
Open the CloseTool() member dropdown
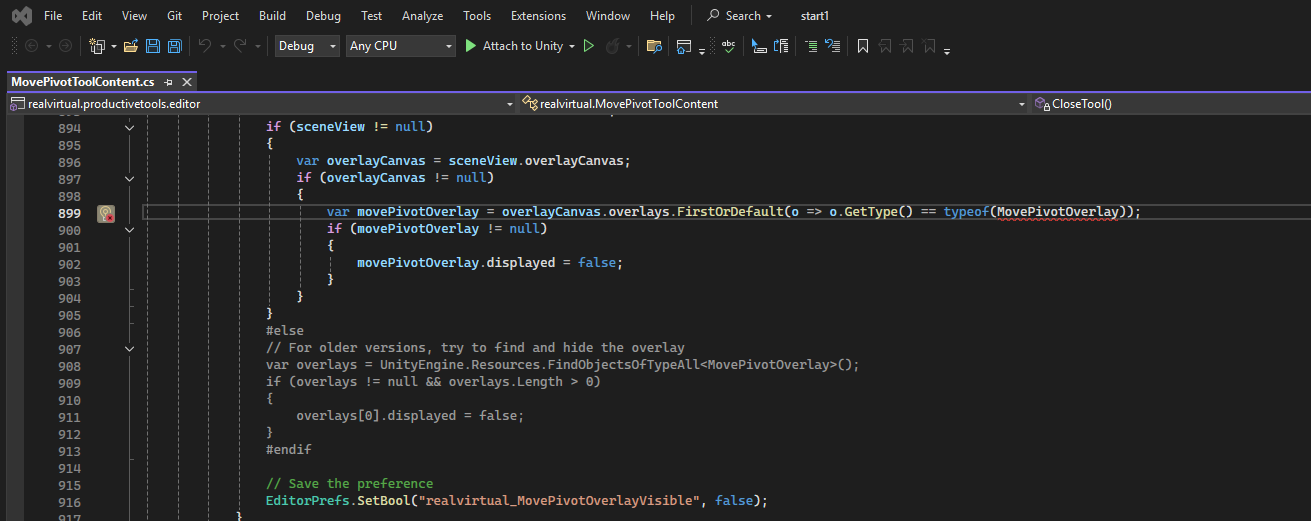point(1171,104)
